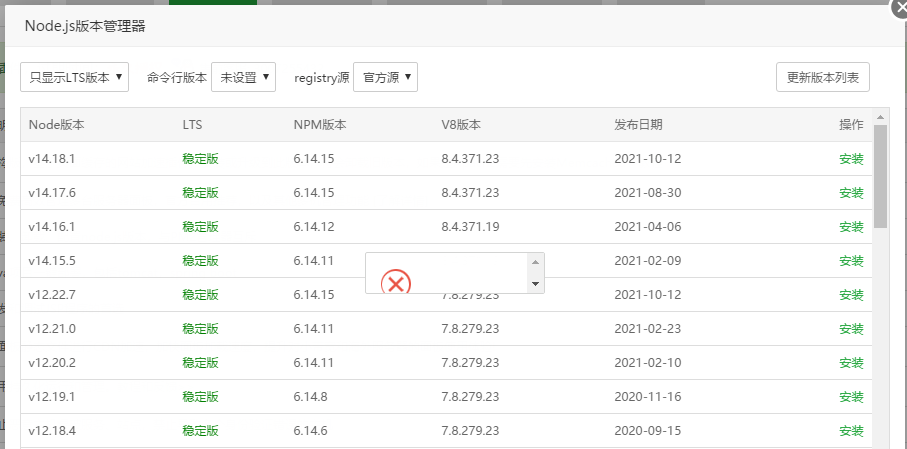907x449 pixels.
Task: Install Node v12.18.4 via 安装 link
Action: click(851, 431)
